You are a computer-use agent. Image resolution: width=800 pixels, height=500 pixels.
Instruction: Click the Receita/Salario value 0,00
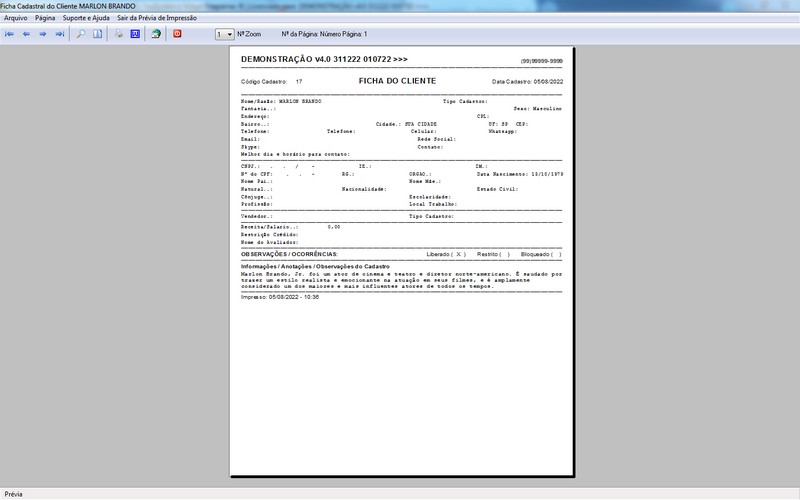pos(334,227)
